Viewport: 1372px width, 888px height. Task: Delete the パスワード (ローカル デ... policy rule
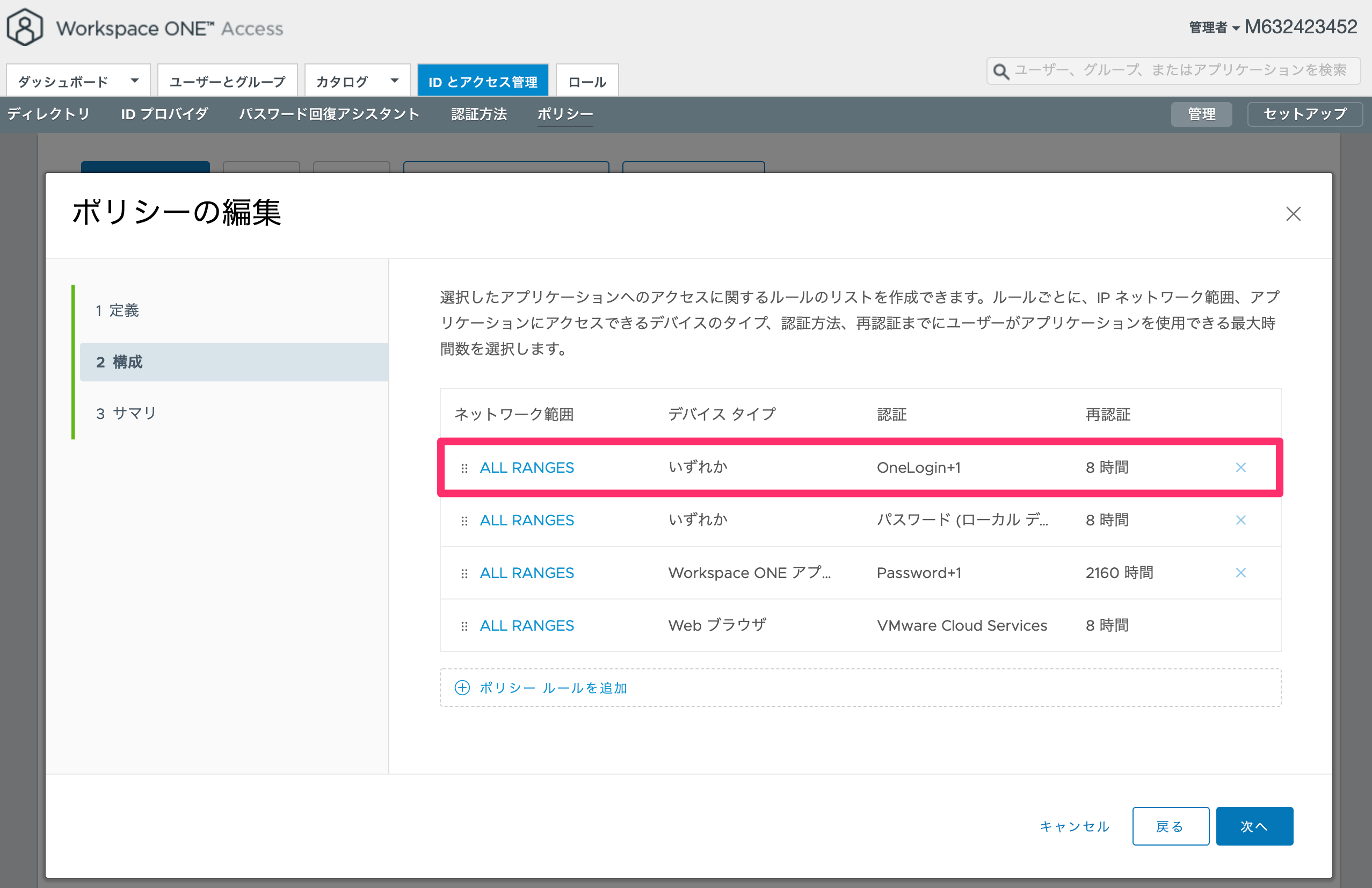click(x=1240, y=520)
